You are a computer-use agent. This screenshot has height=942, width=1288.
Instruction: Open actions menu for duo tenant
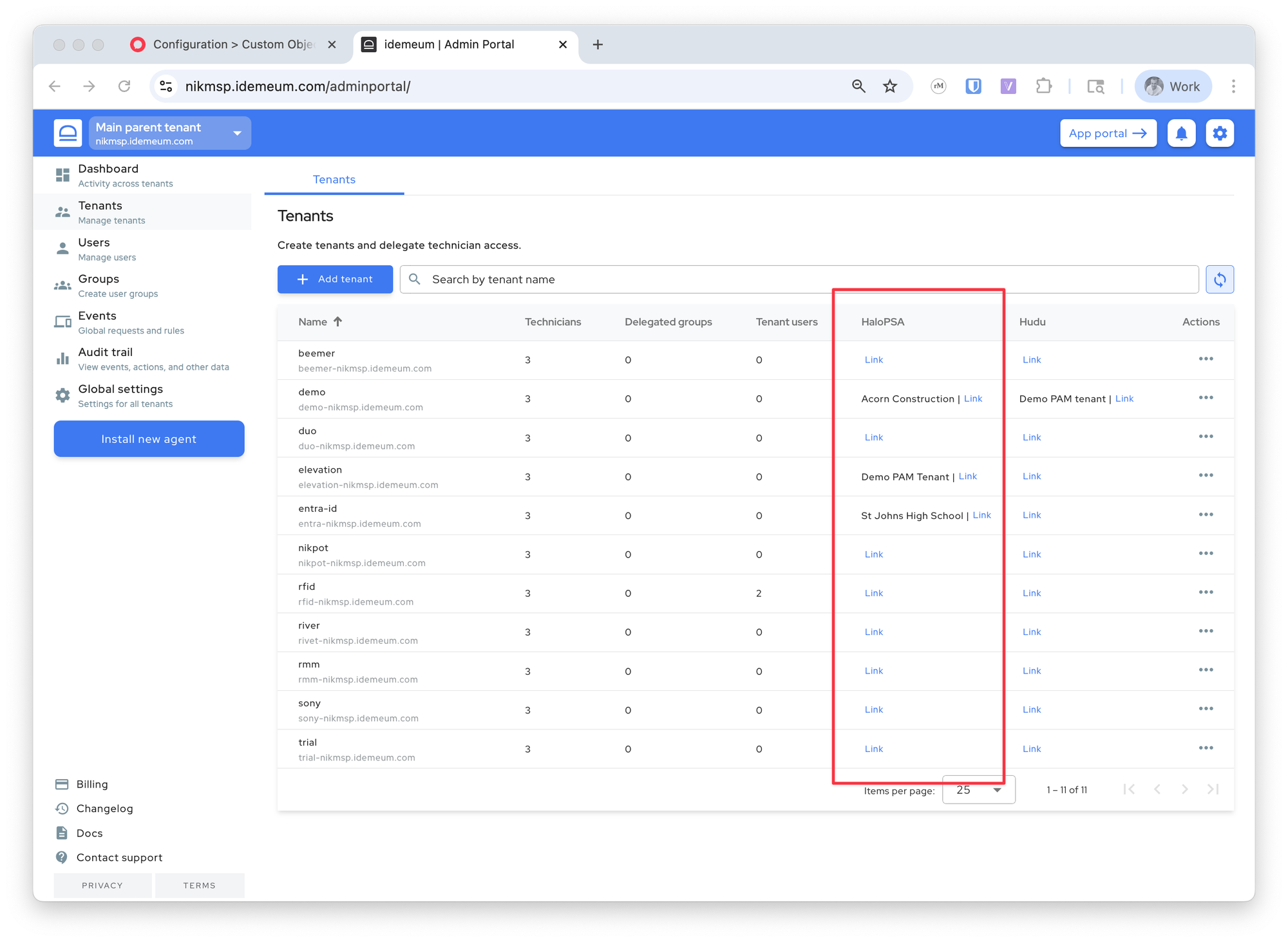click(1206, 437)
